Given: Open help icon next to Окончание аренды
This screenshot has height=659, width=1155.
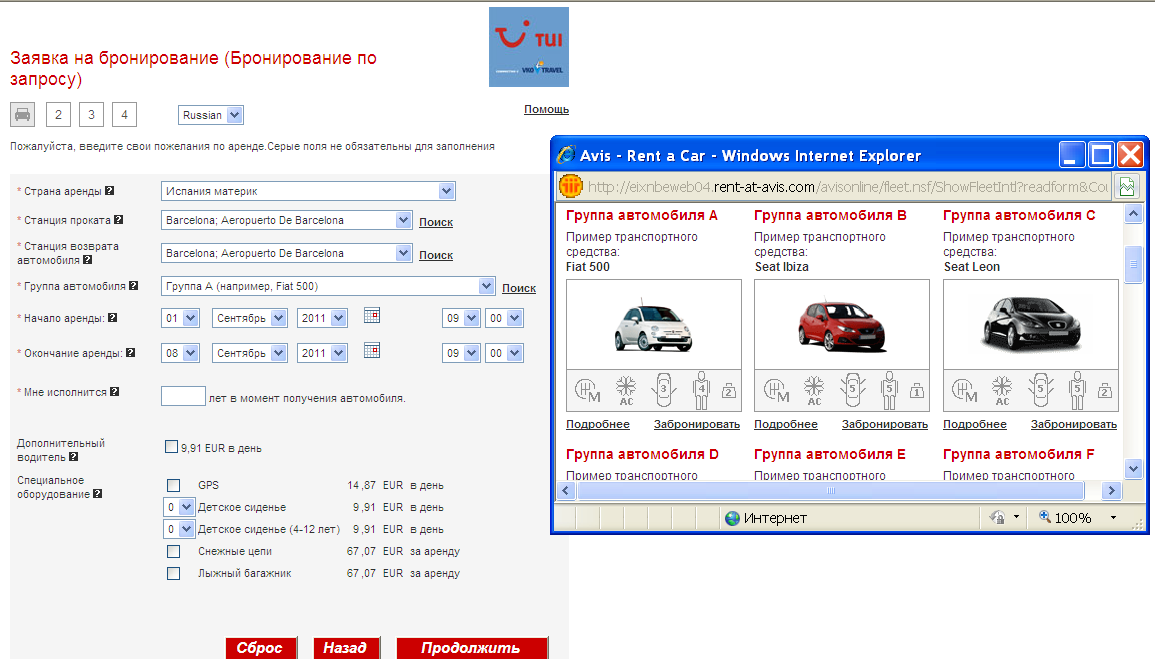Looking at the screenshot, I should [130, 353].
